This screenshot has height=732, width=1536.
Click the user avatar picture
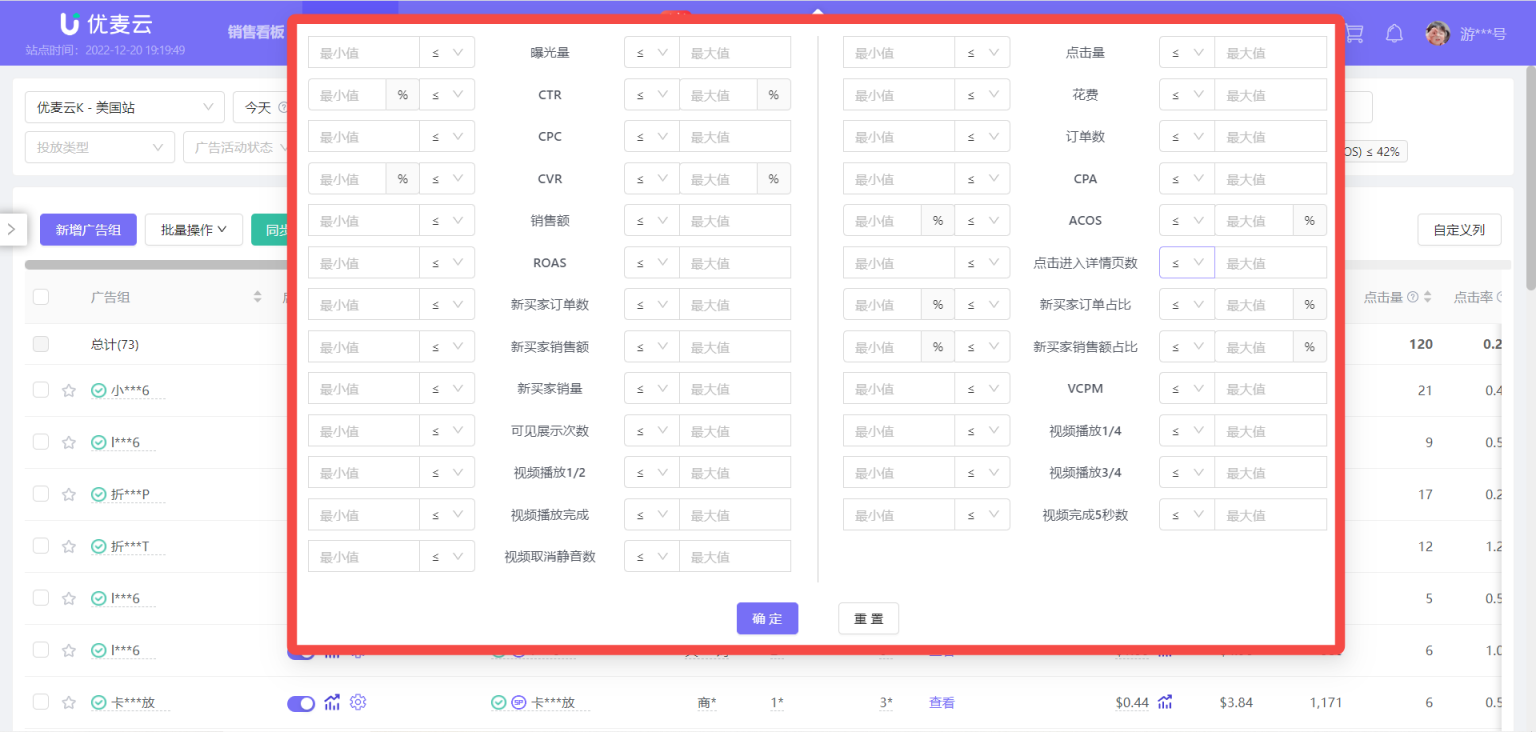(x=1438, y=33)
